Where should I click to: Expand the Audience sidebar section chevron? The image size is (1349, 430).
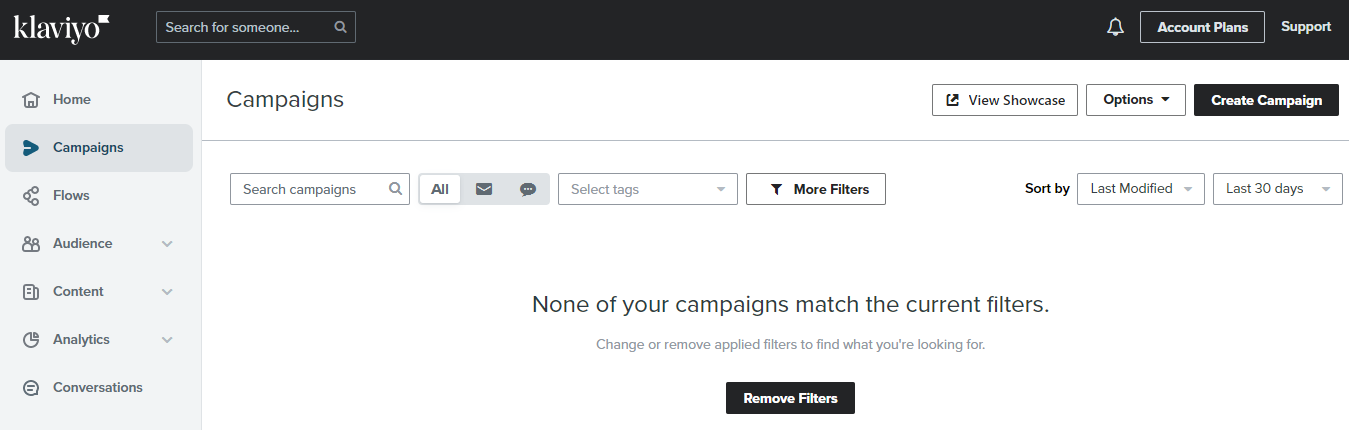(167, 244)
